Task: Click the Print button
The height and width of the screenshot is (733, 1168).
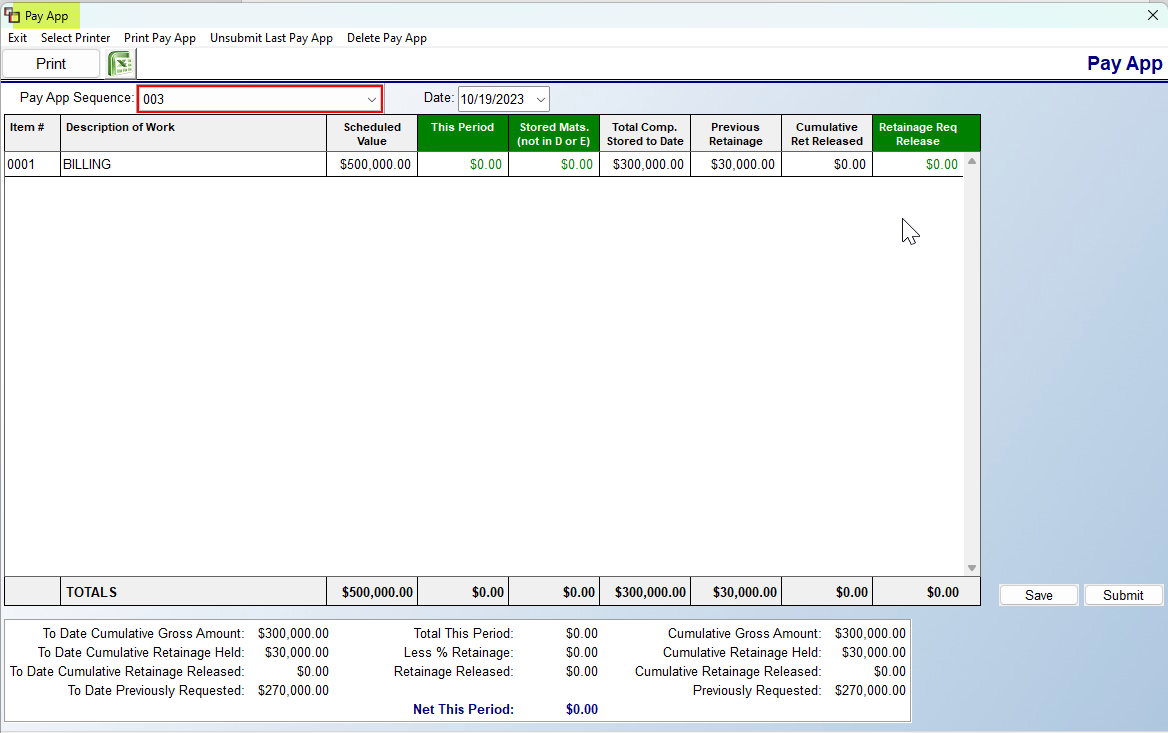Action: [x=51, y=63]
